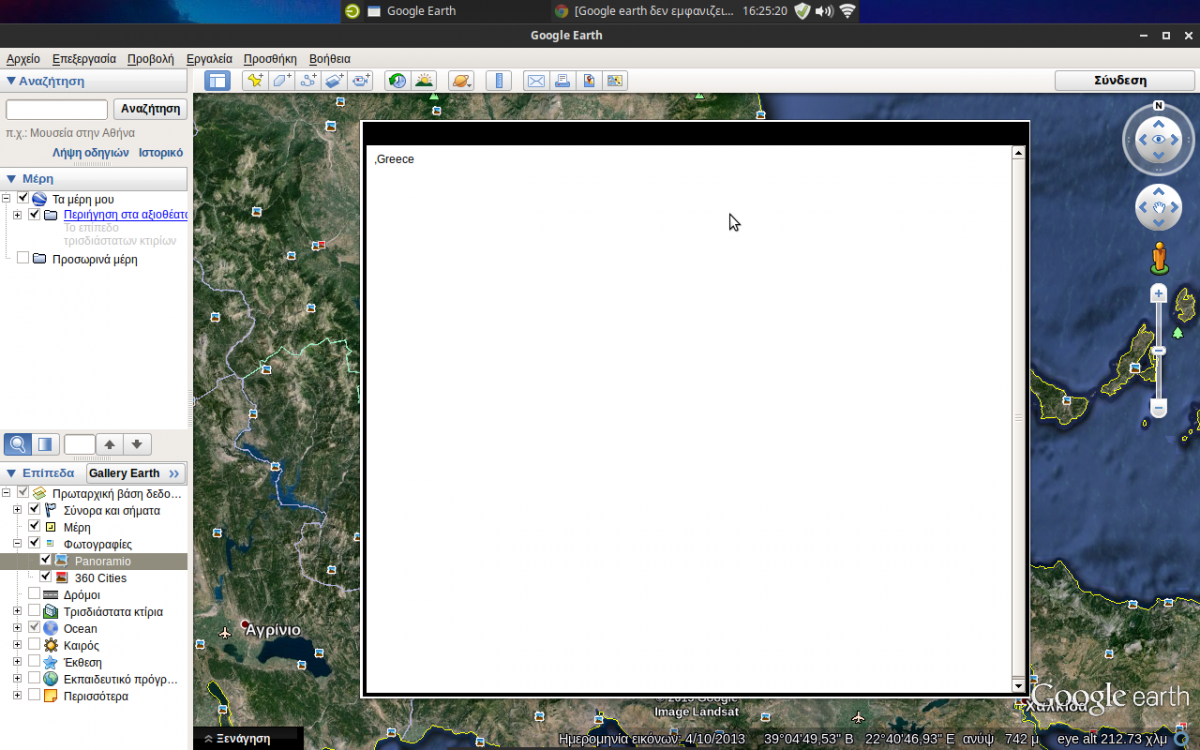Screen dimensions: 1200x750
Task: Add a path from the toolbar
Action: point(308,81)
